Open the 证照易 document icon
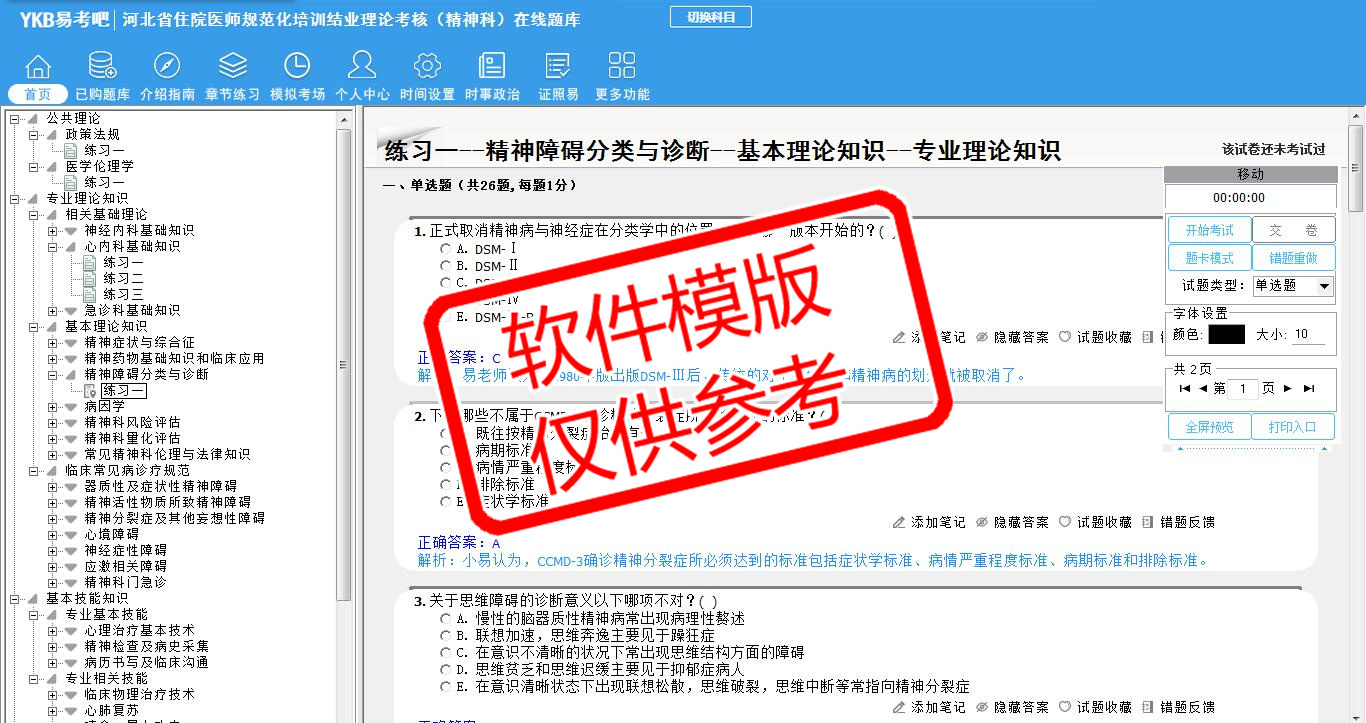This screenshot has width=1366, height=723. pos(558,66)
